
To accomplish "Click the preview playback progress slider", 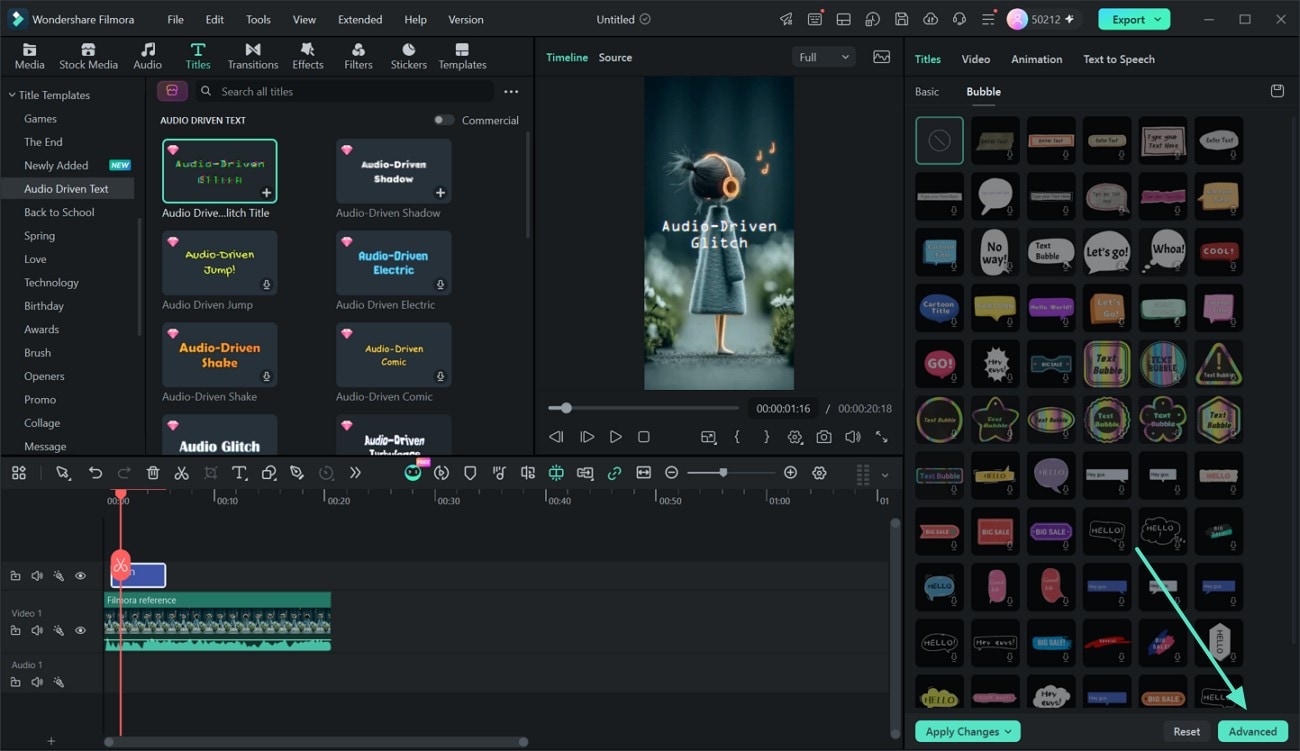I will click(642, 408).
